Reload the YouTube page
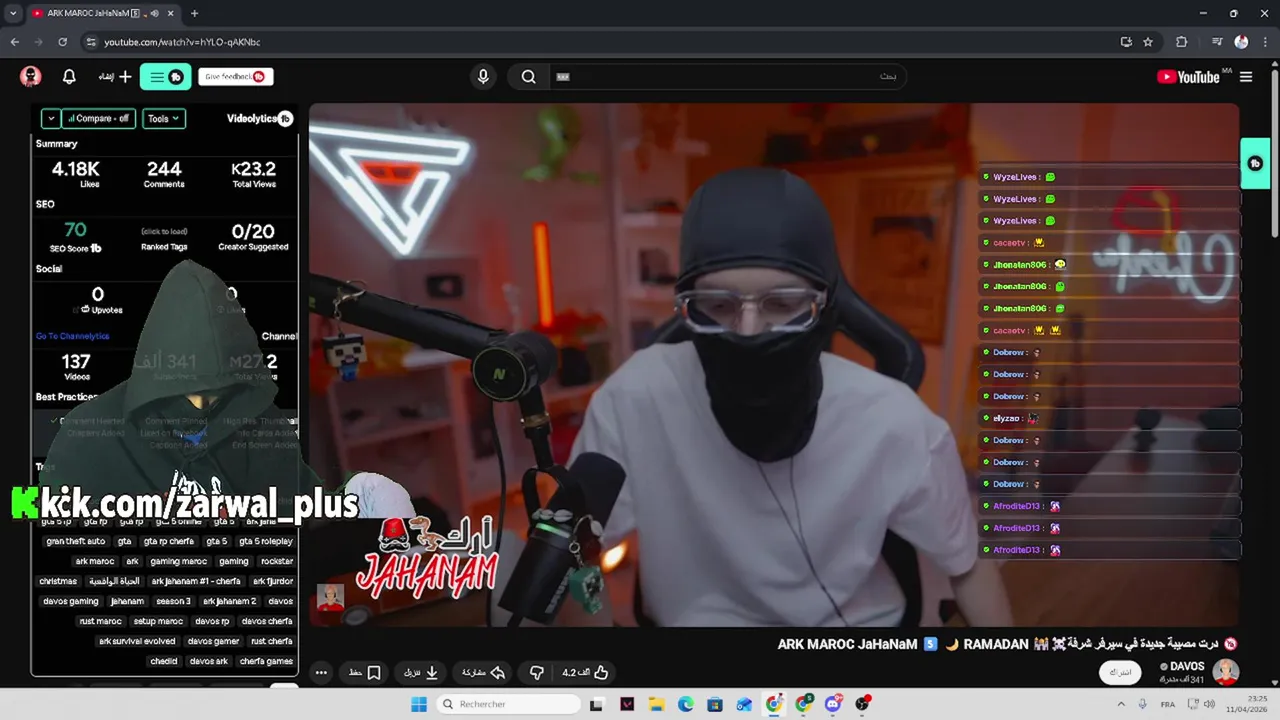Viewport: 1280px width, 720px height. click(x=62, y=42)
